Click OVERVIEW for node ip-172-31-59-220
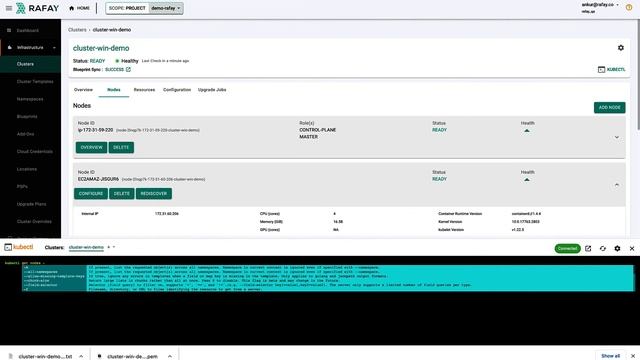This screenshot has width=640, height=360. point(91,147)
